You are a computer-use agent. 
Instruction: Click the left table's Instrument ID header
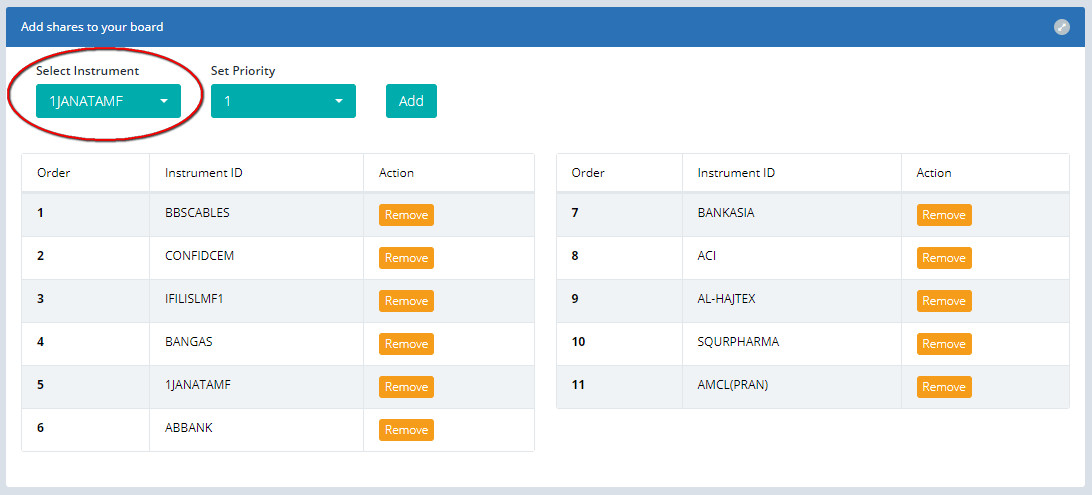click(204, 173)
